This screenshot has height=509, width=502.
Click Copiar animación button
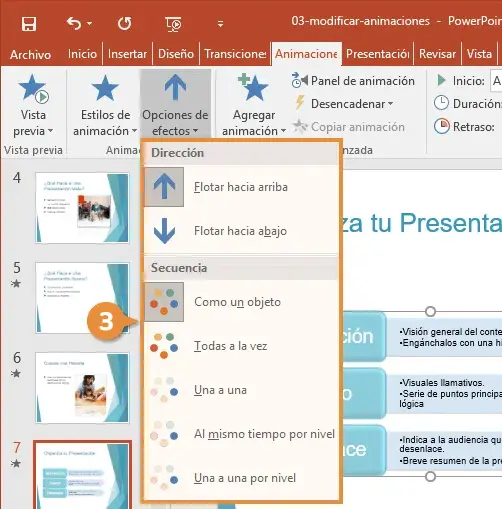pos(349,127)
